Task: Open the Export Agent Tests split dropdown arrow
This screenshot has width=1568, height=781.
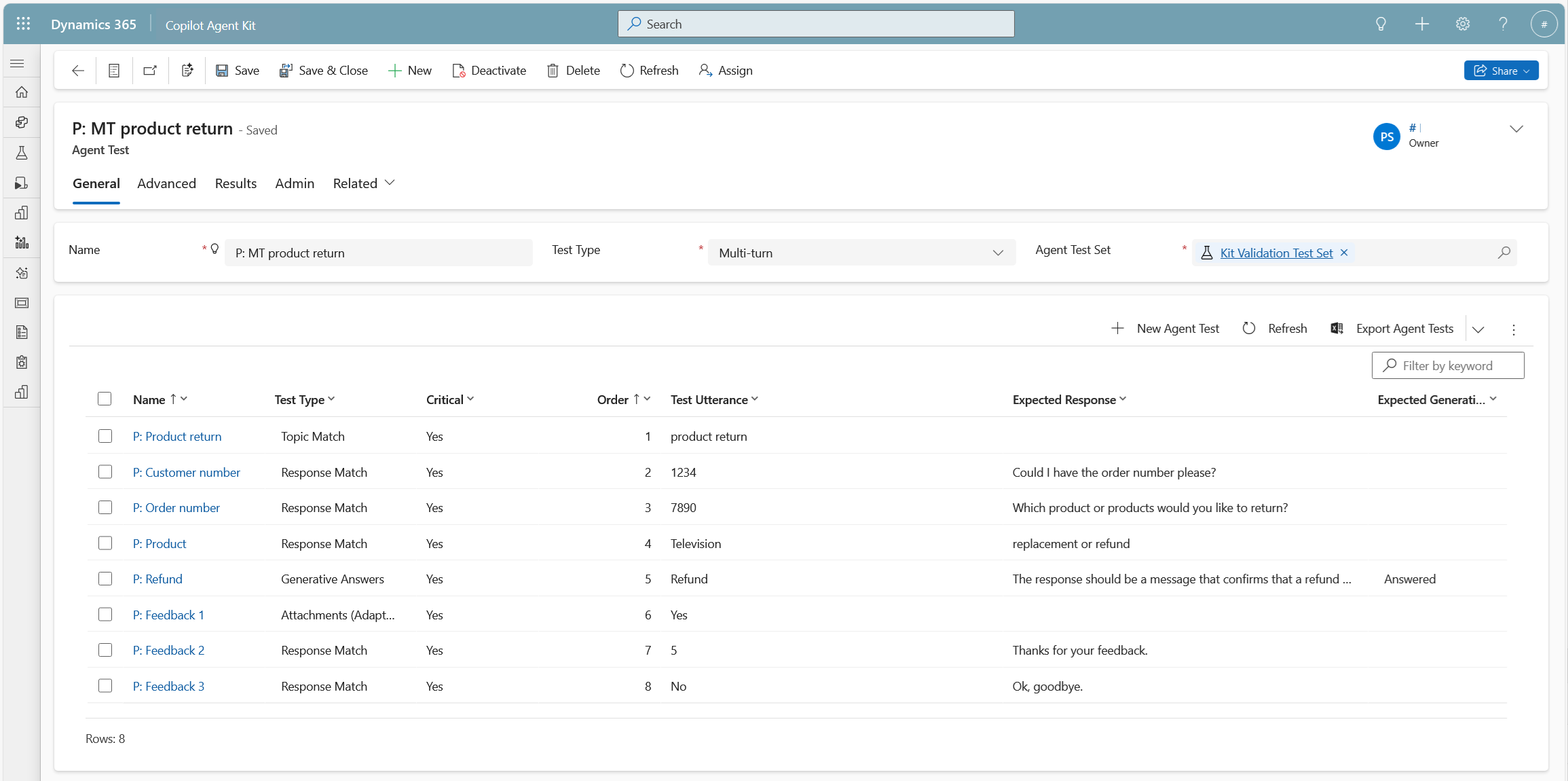Action: [x=1478, y=329]
